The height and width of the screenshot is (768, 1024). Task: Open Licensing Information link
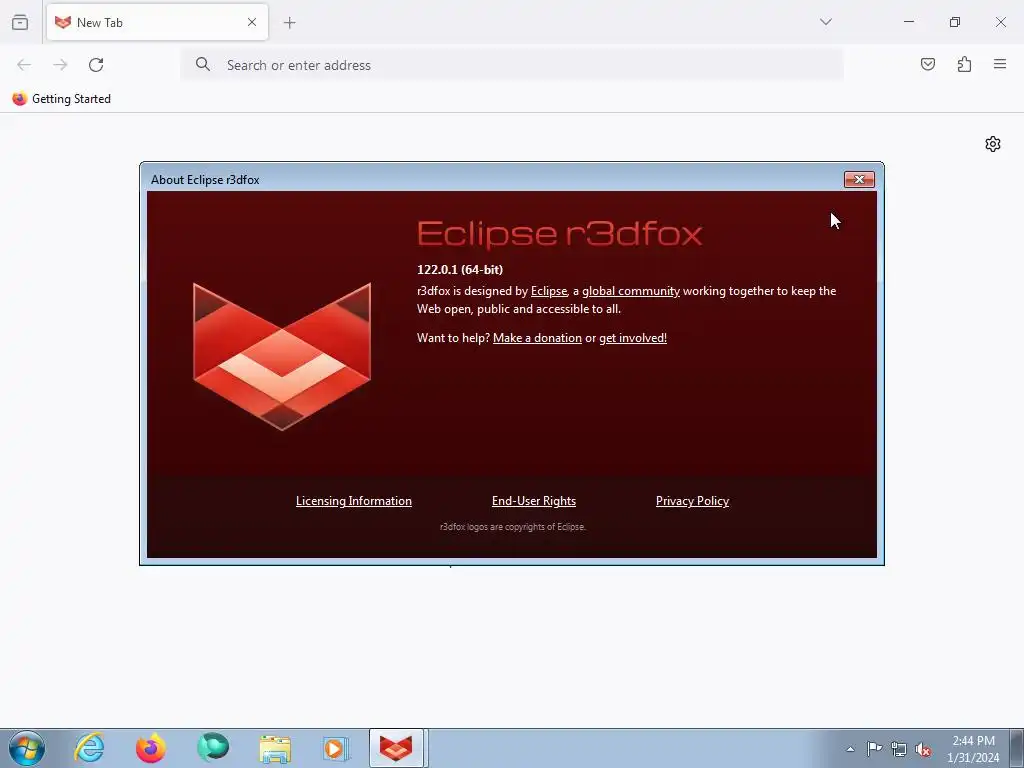point(353,501)
